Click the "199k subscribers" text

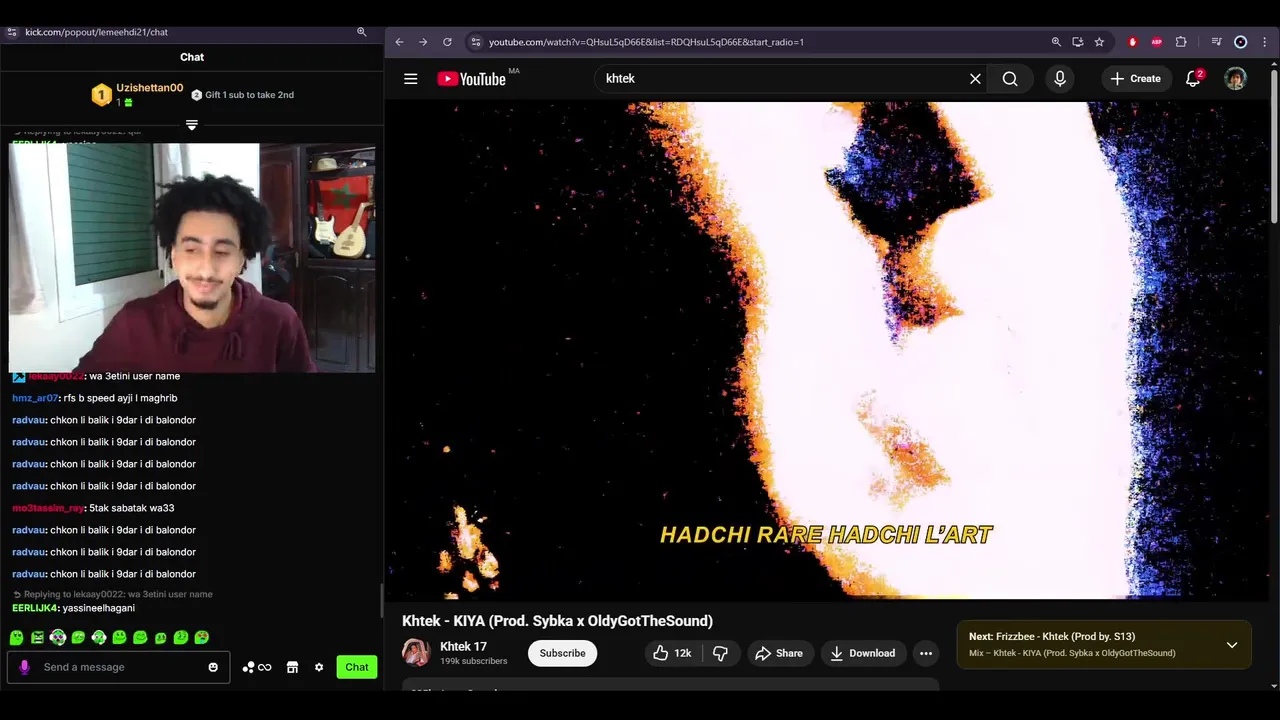(x=474, y=661)
